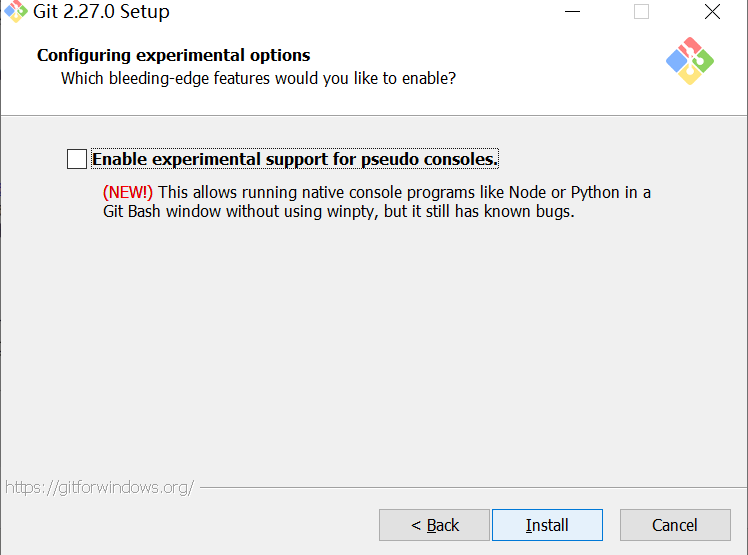Viewport: 748px width, 555px height.
Task: Cancel the Git setup wizard
Action: coord(674,525)
